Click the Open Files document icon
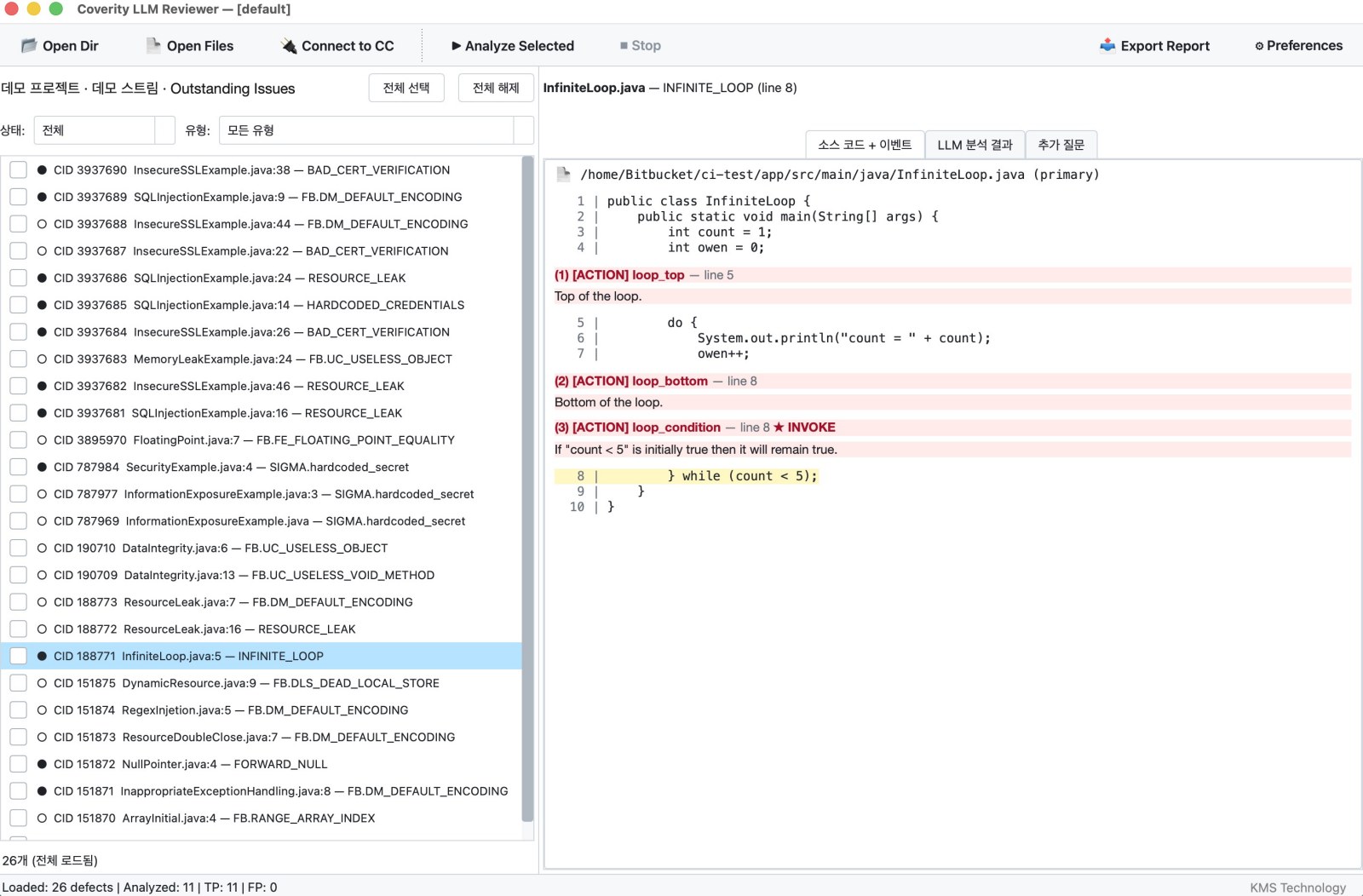Viewport: 1363px width, 896px height. [x=153, y=46]
